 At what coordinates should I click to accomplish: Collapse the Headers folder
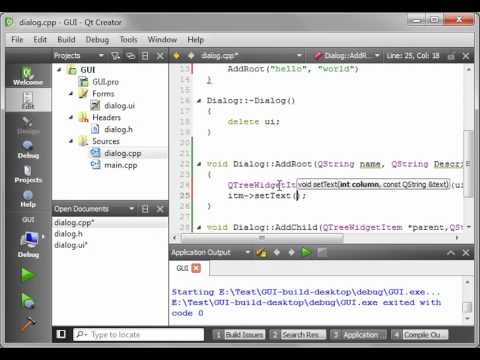[71, 117]
